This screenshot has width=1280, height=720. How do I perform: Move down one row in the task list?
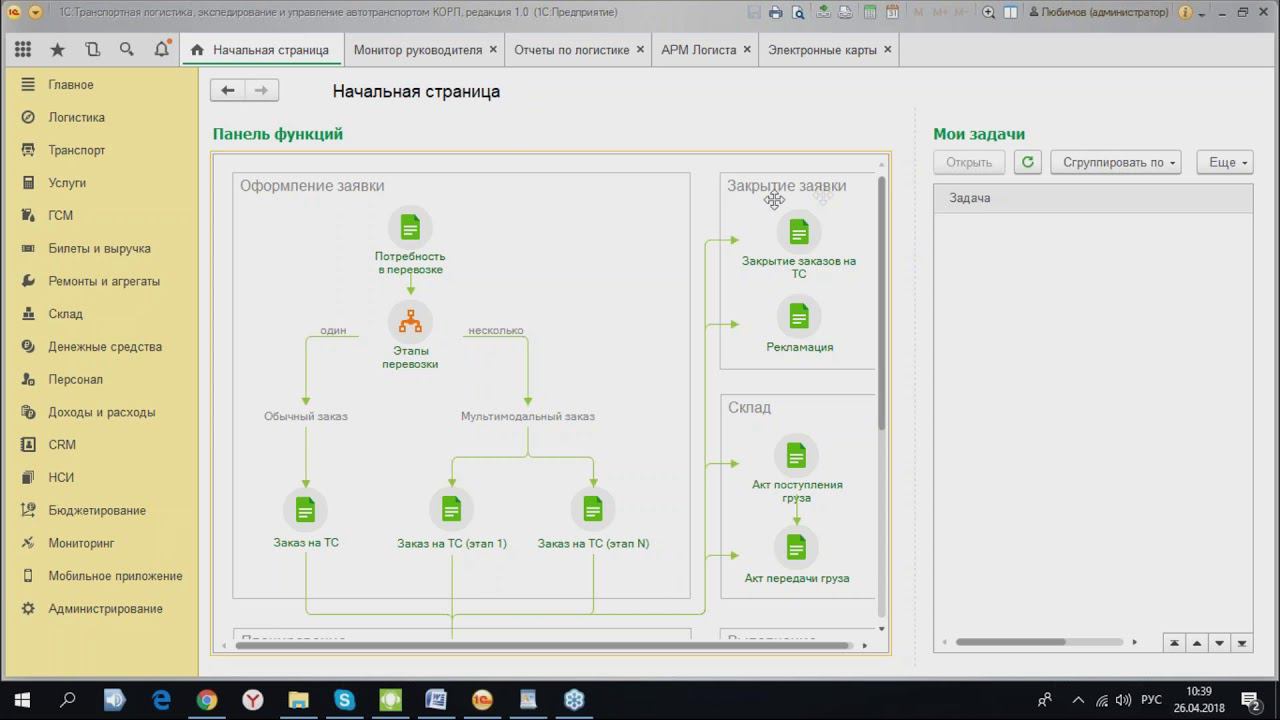click(1219, 643)
